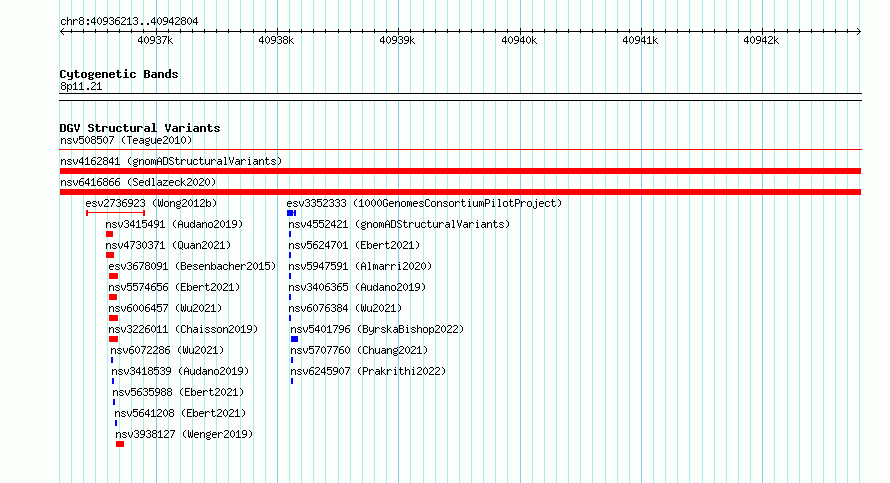
Task: Open nsv5947591 (Almarri2020) variant
Action: [360, 266]
